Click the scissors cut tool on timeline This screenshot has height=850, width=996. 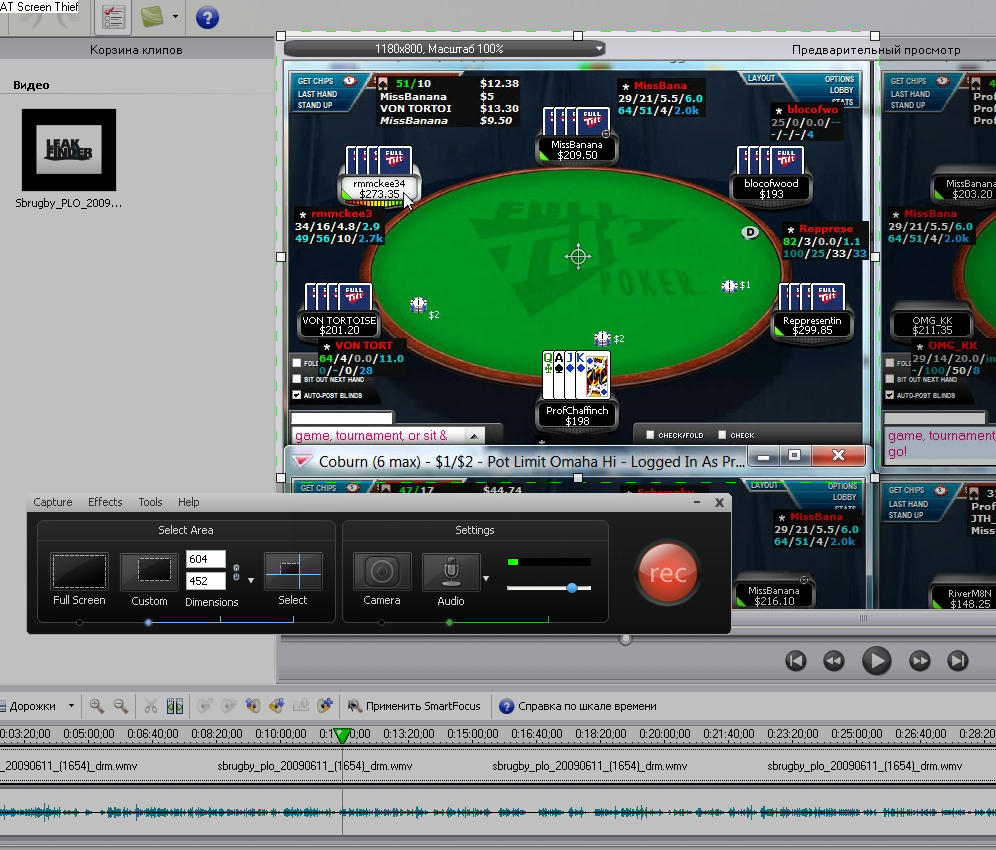pyautogui.click(x=151, y=706)
